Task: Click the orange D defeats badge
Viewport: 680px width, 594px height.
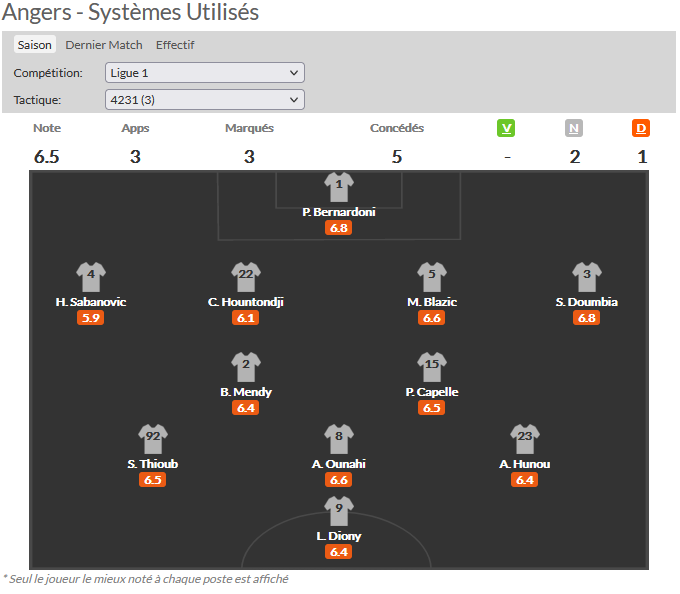Action: tap(641, 128)
